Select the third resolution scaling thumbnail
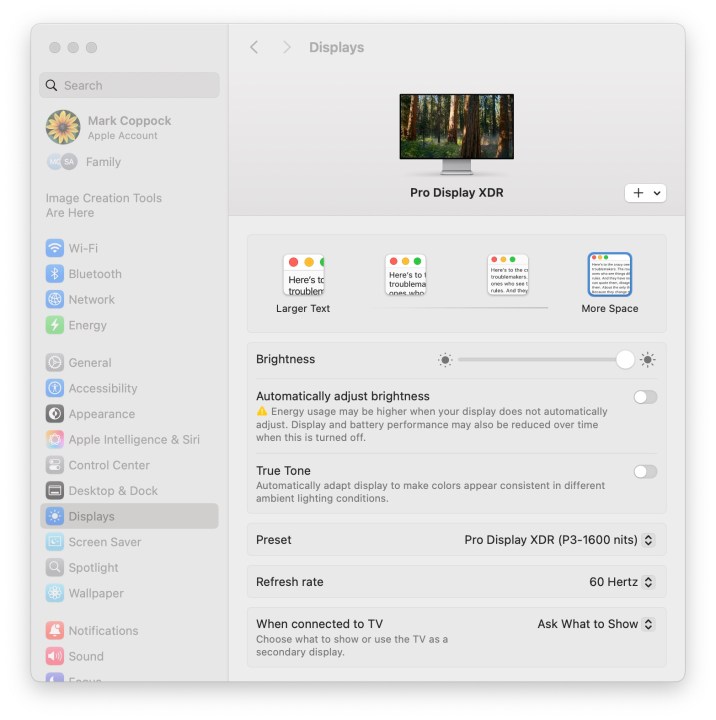 pyautogui.click(x=508, y=275)
